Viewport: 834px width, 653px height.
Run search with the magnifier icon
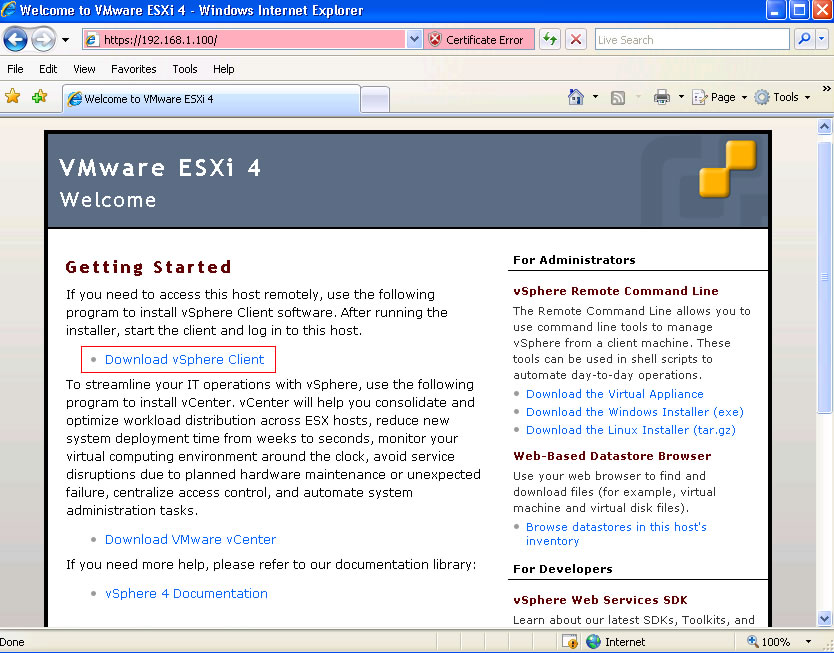click(804, 39)
